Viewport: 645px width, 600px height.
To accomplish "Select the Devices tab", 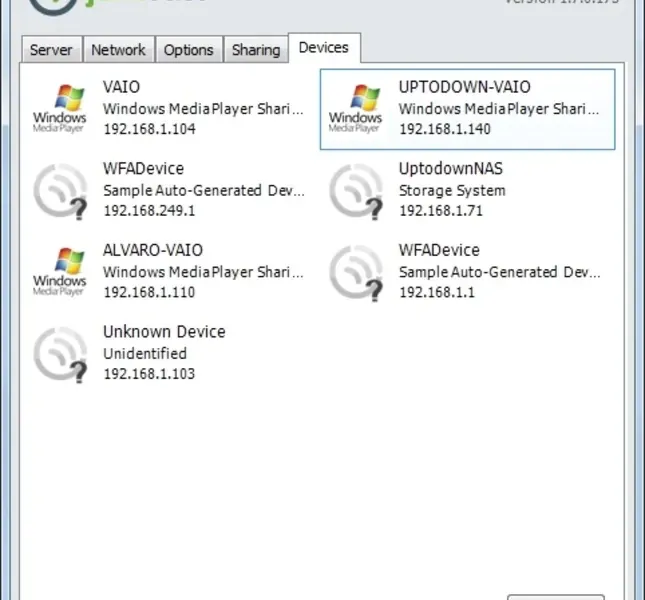I will point(324,48).
